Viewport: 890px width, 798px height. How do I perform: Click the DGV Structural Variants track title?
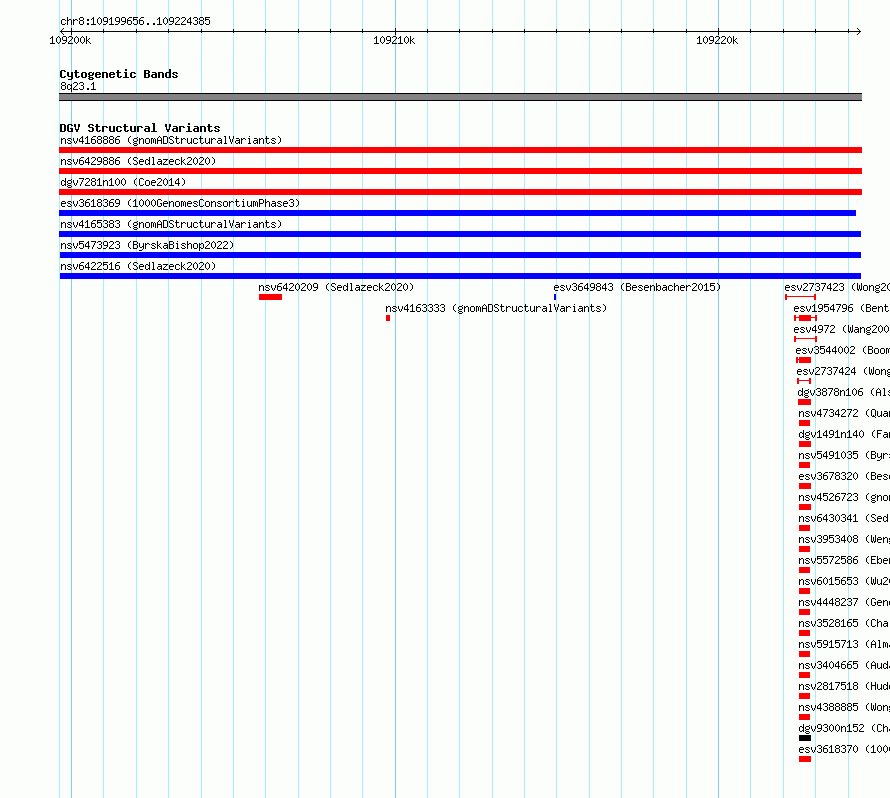pos(140,128)
